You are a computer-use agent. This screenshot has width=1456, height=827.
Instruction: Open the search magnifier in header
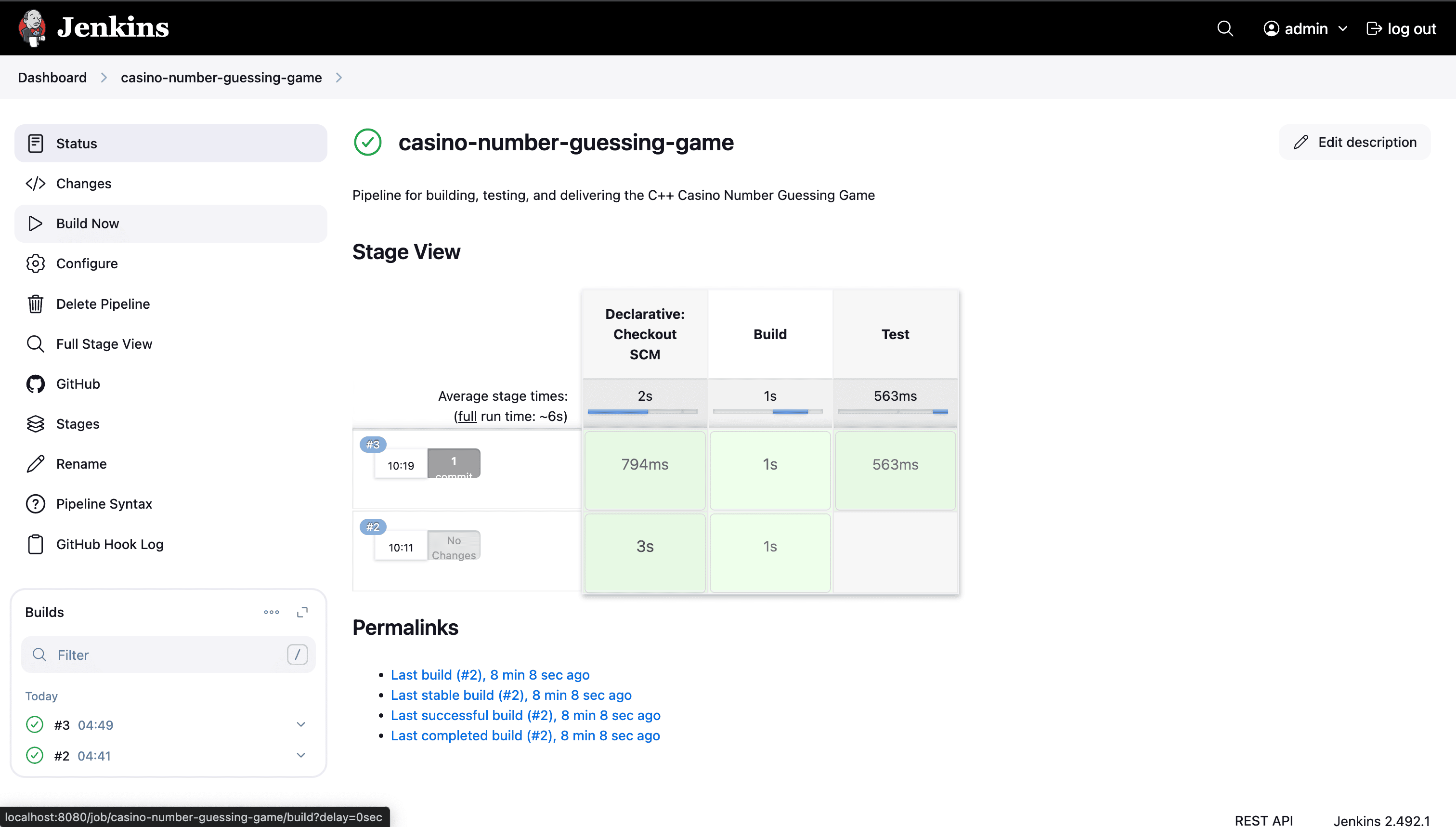pyautogui.click(x=1225, y=28)
